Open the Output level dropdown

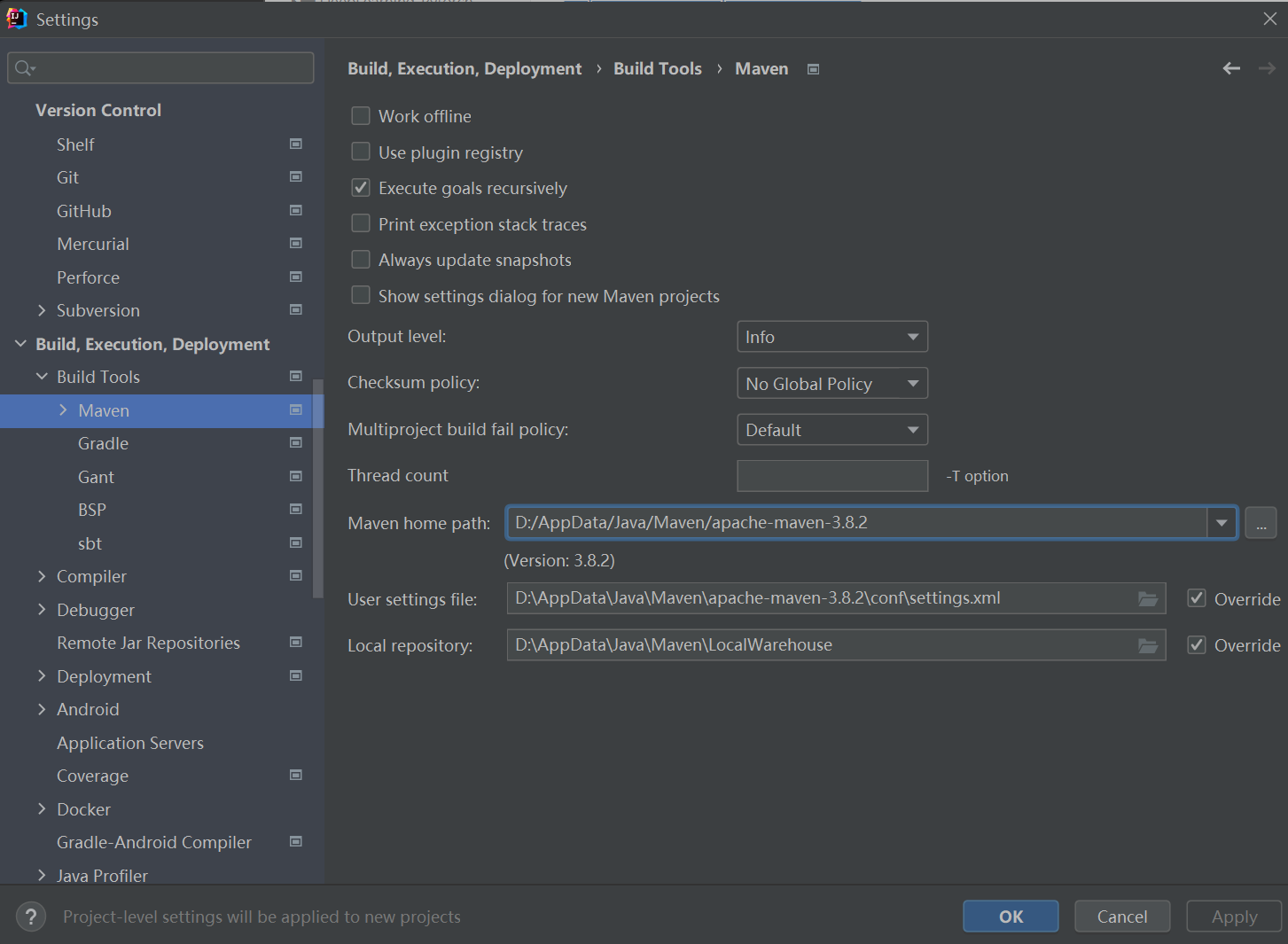(x=831, y=337)
